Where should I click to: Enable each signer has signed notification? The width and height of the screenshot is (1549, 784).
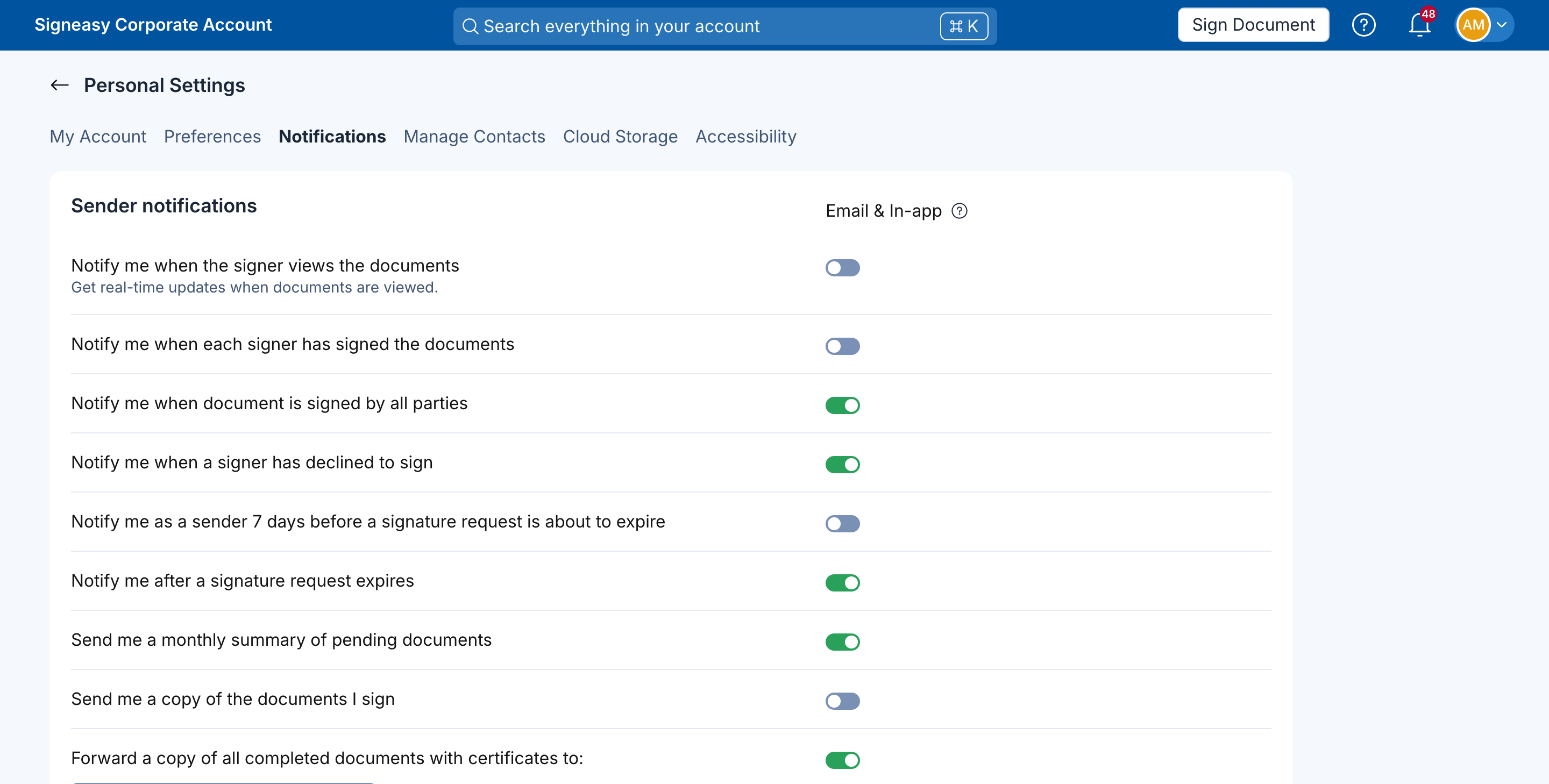click(842, 346)
